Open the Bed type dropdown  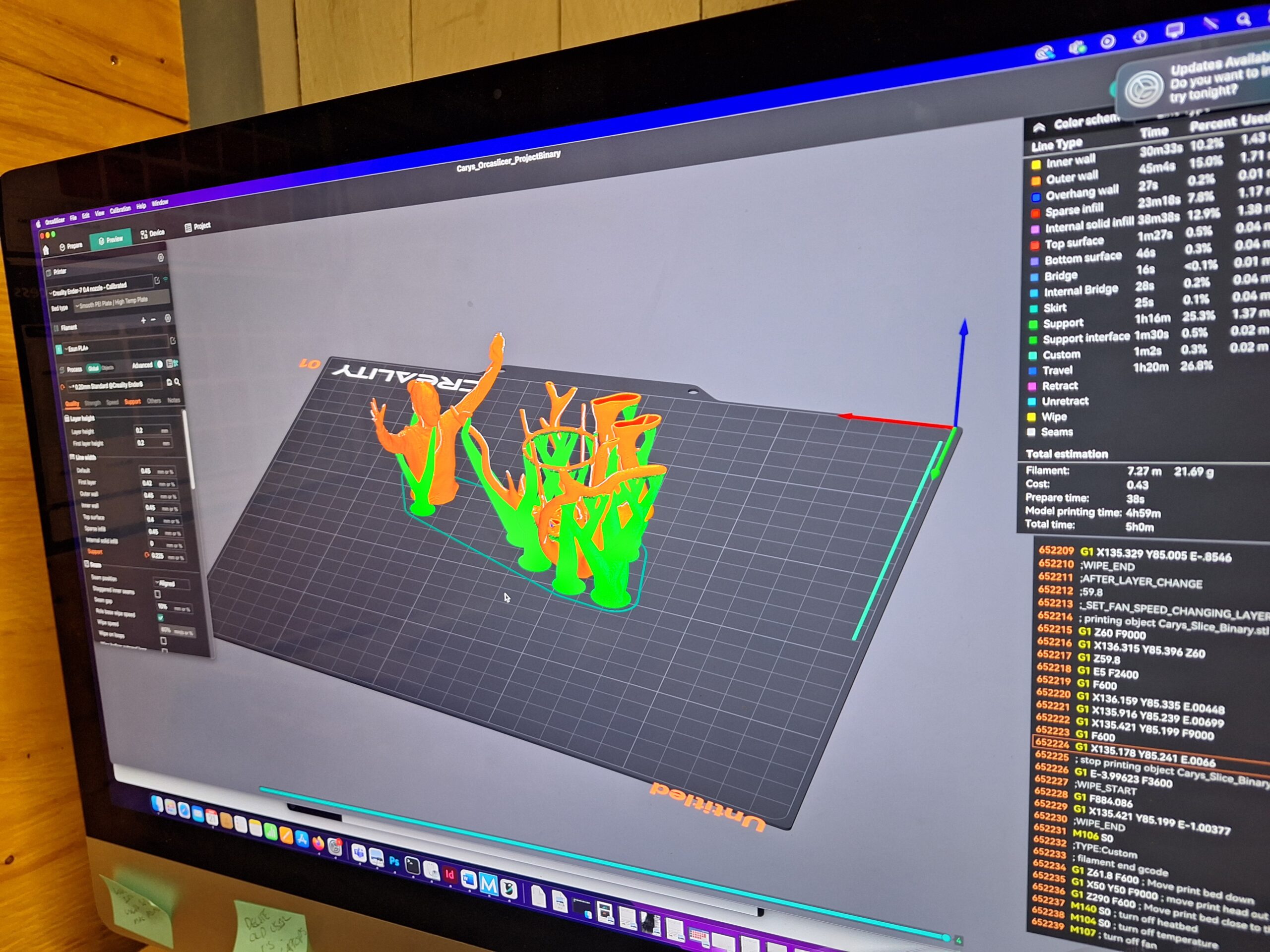[122, 300]
